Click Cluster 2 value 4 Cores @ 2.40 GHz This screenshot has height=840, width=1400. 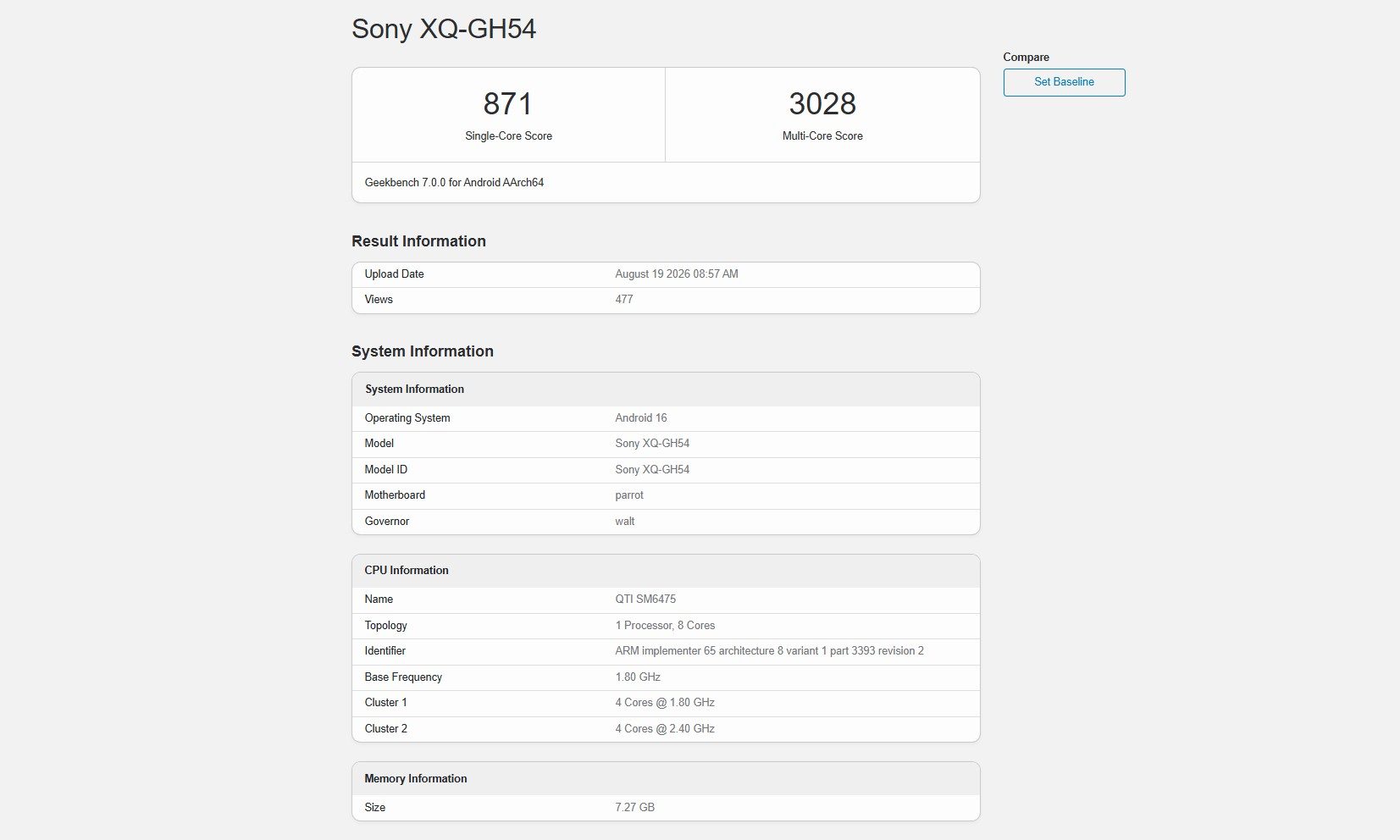point(665,729)
